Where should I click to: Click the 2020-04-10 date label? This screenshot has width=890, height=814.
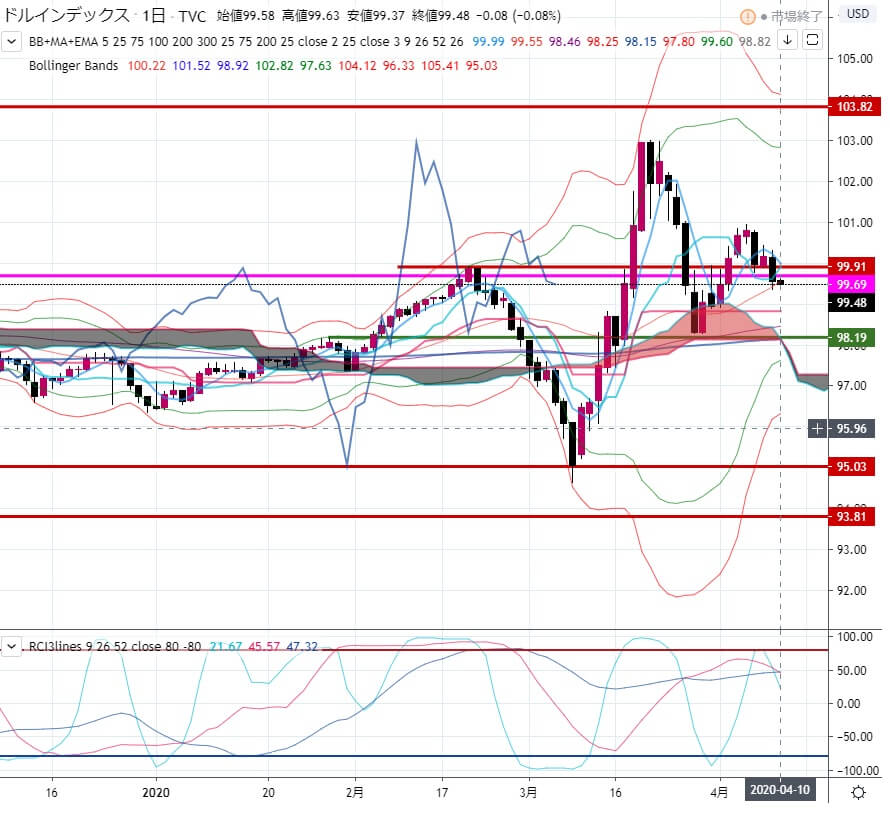pos(780,790)
